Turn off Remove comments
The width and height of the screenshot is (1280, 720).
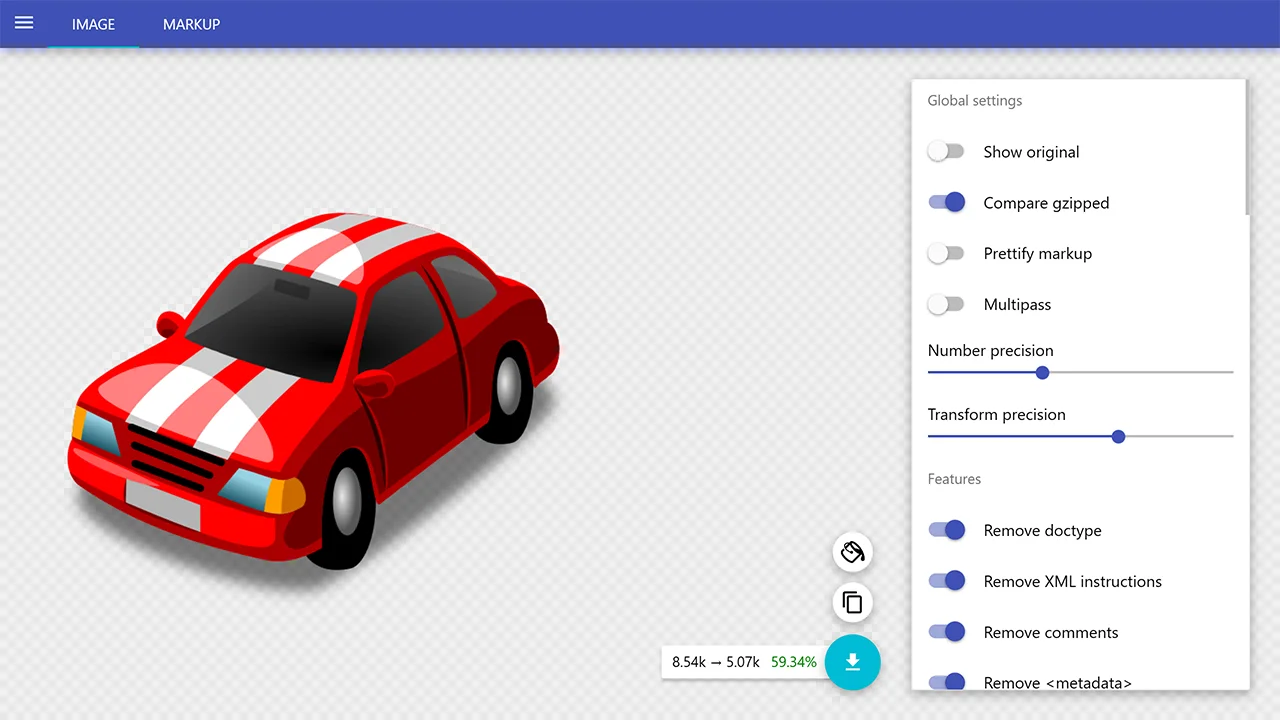946,632
